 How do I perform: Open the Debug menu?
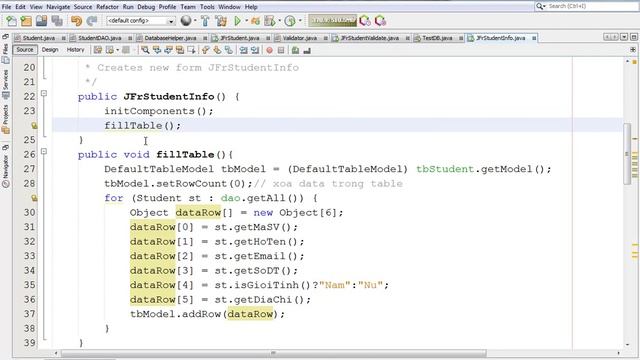[146, 7]
